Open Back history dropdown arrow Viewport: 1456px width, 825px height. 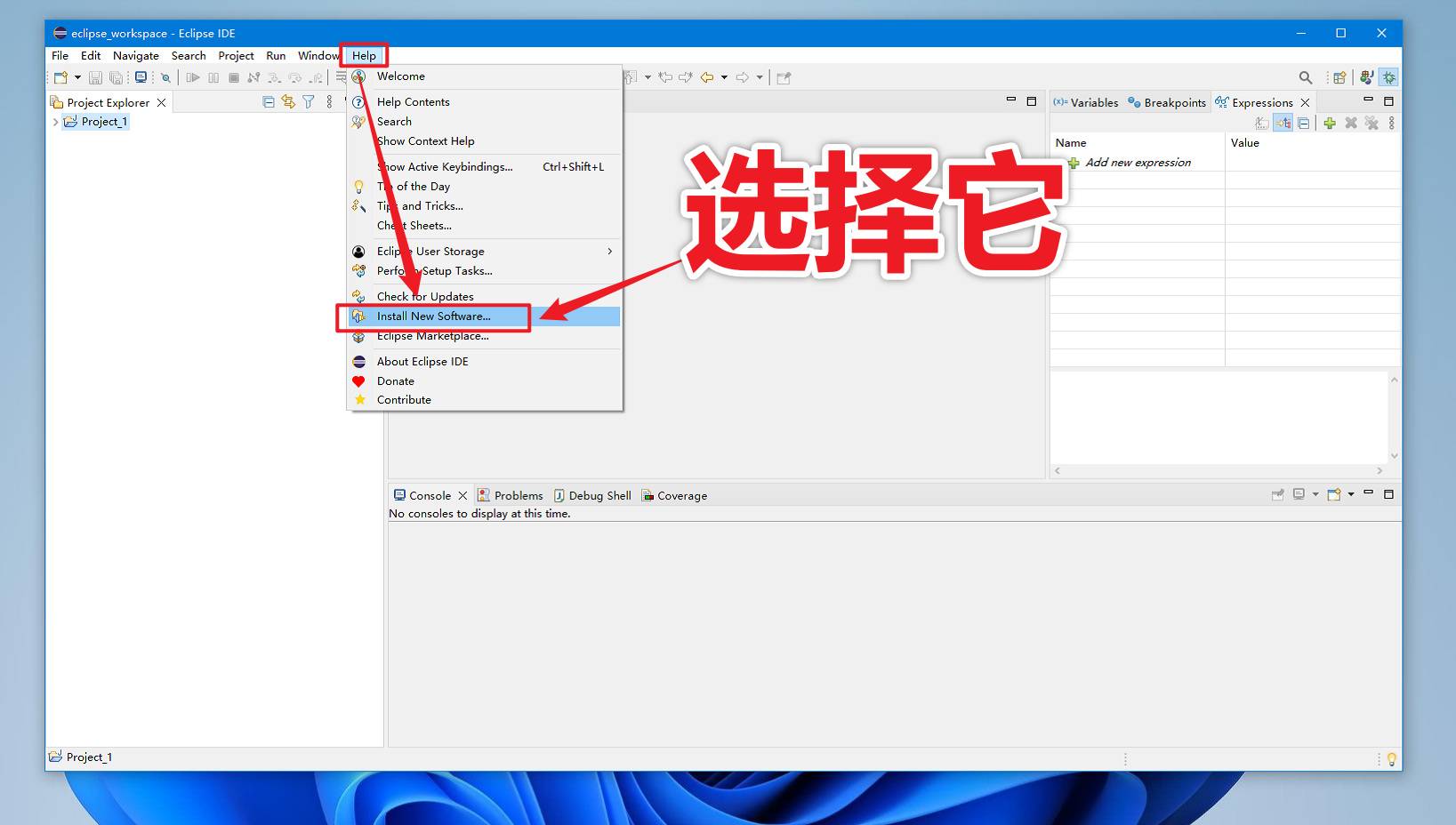(724, 77)
